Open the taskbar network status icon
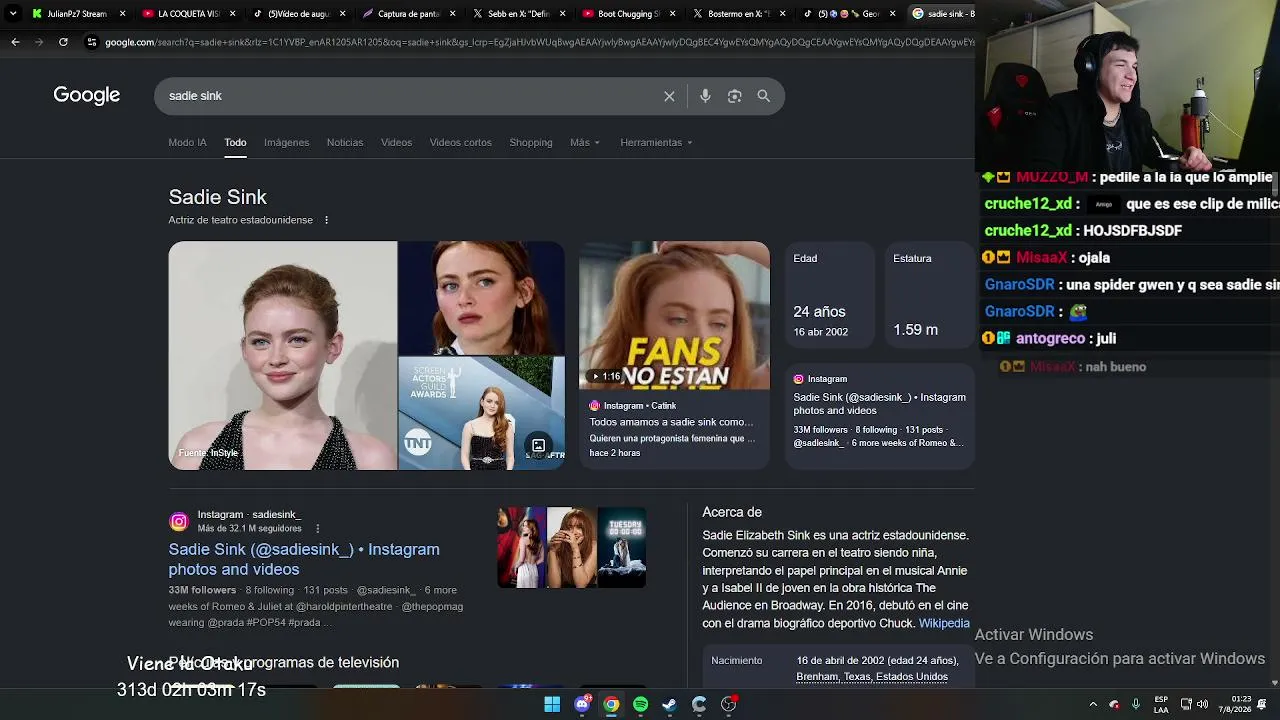1280x720 pixels. click(x=1186, y=704)
